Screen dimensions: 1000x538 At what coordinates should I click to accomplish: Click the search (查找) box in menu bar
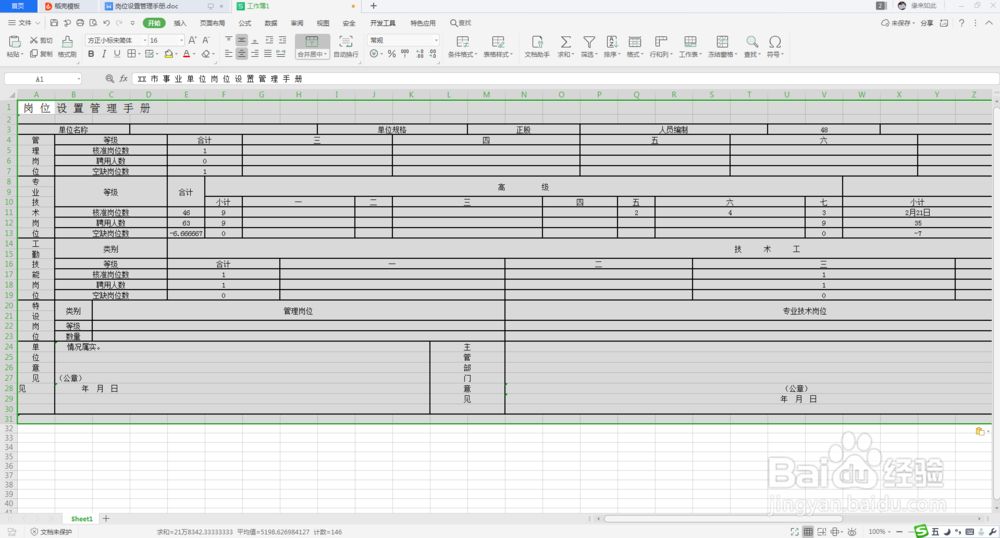pos(460,23)
